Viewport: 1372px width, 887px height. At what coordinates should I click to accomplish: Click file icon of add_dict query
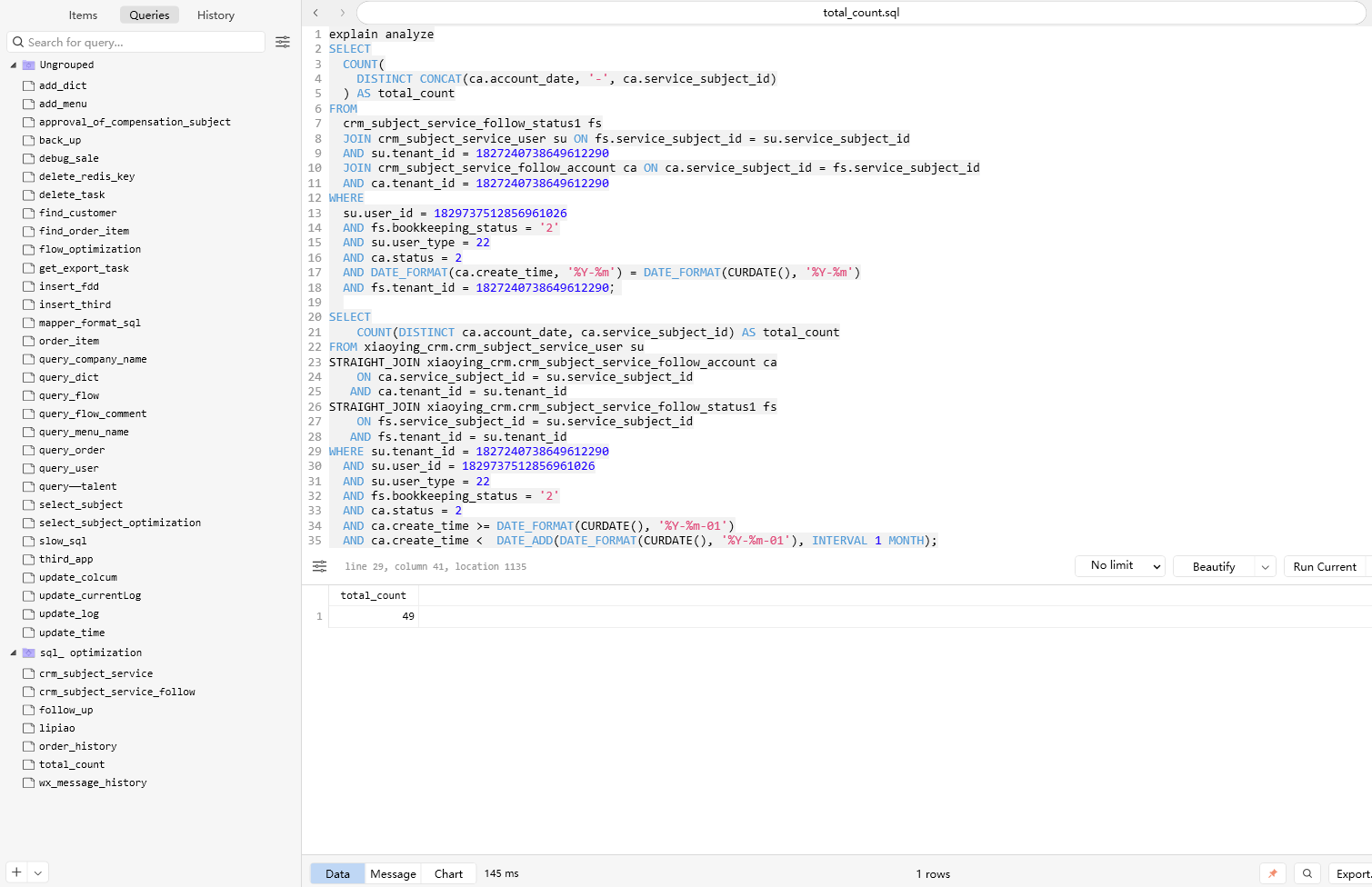(x=28, y=85)
